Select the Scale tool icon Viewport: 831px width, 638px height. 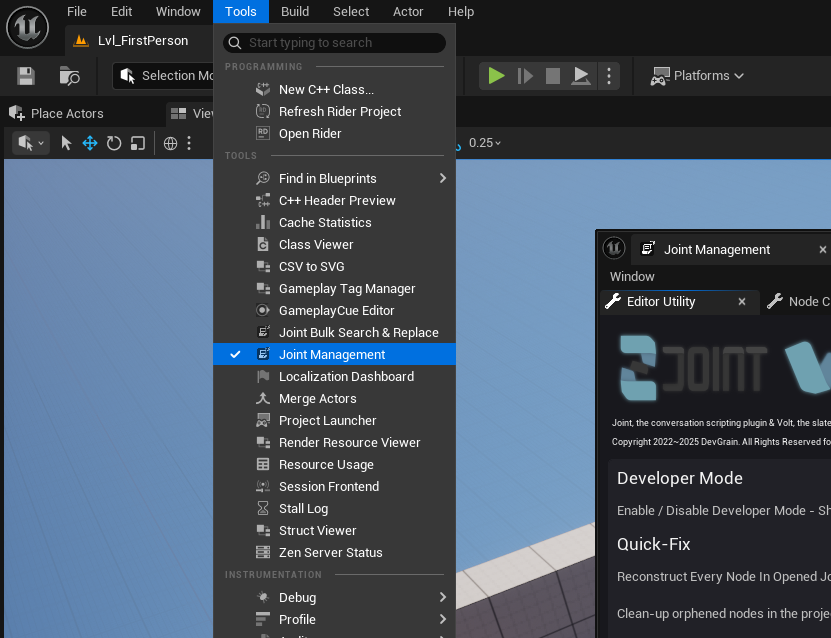pyautogui.click(x=138, y=143)
